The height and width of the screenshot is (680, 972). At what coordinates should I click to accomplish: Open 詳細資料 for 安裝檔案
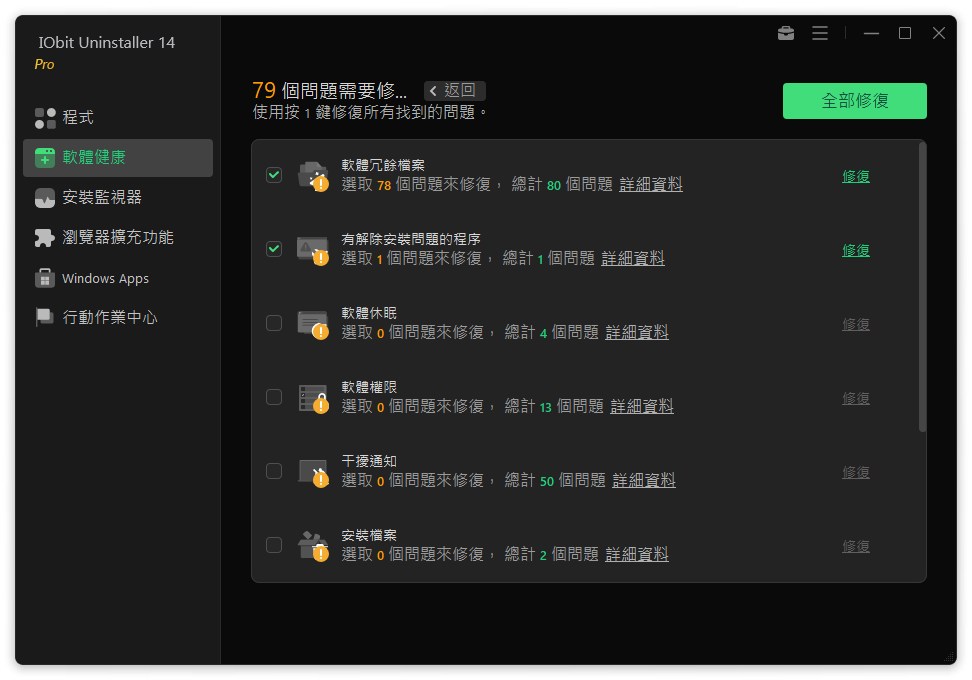pos(637,554)
